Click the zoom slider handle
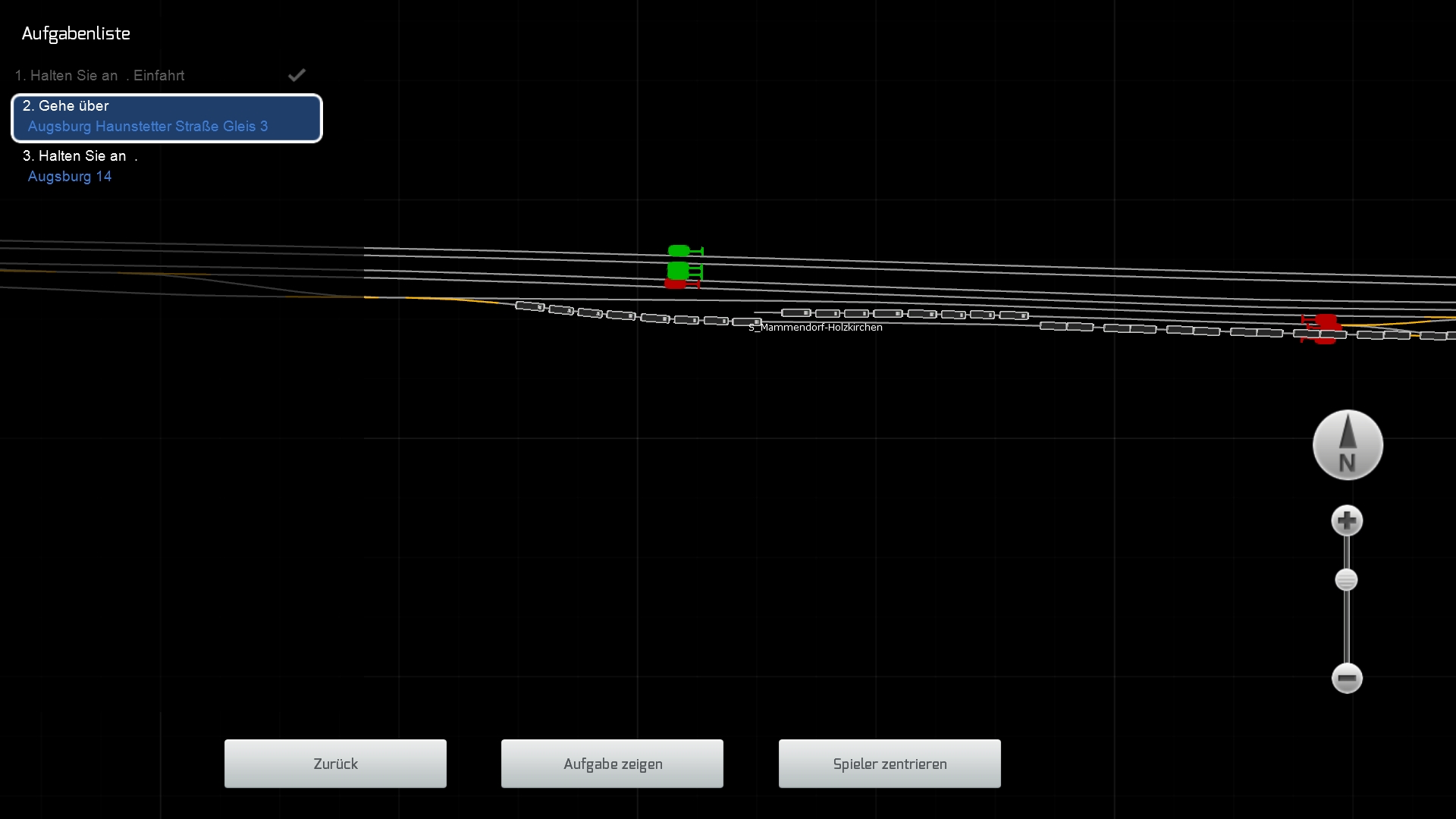Image resolution: width=1456 pixels, height=819 pixels. [1346, 580]
